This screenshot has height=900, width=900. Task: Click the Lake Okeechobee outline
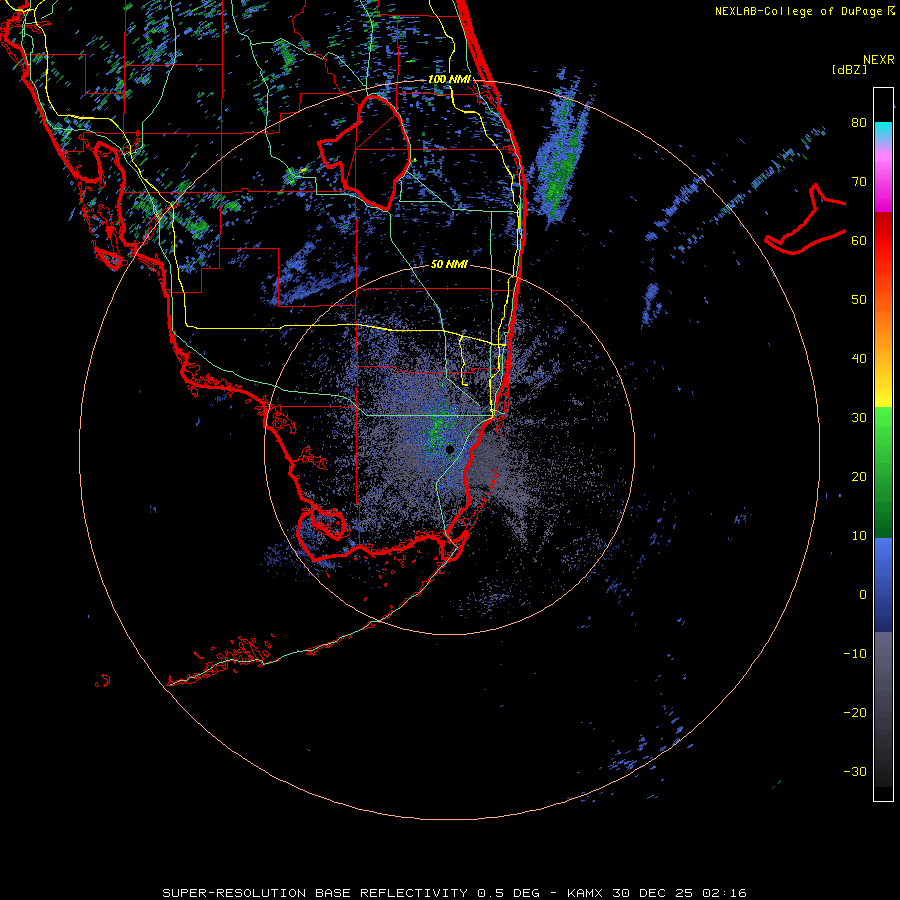(364, 152)
